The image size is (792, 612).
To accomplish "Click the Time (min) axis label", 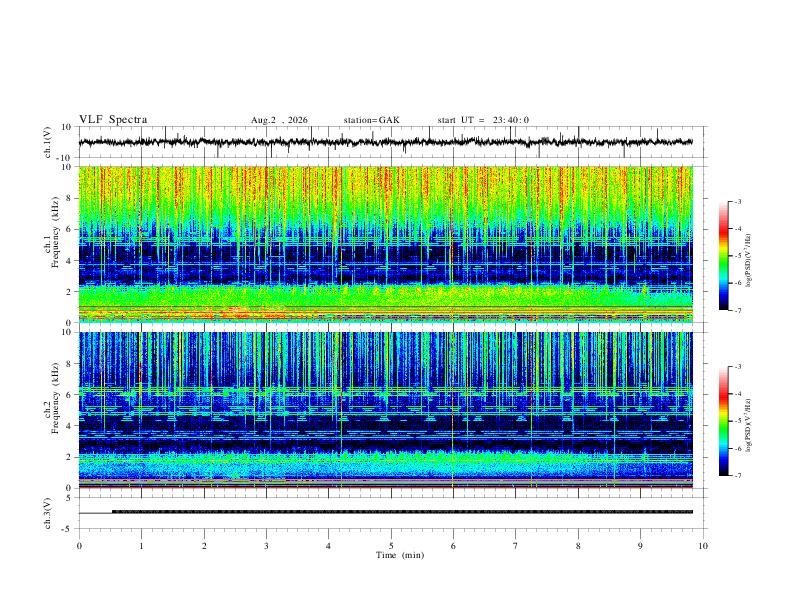I will coord(400,555).
